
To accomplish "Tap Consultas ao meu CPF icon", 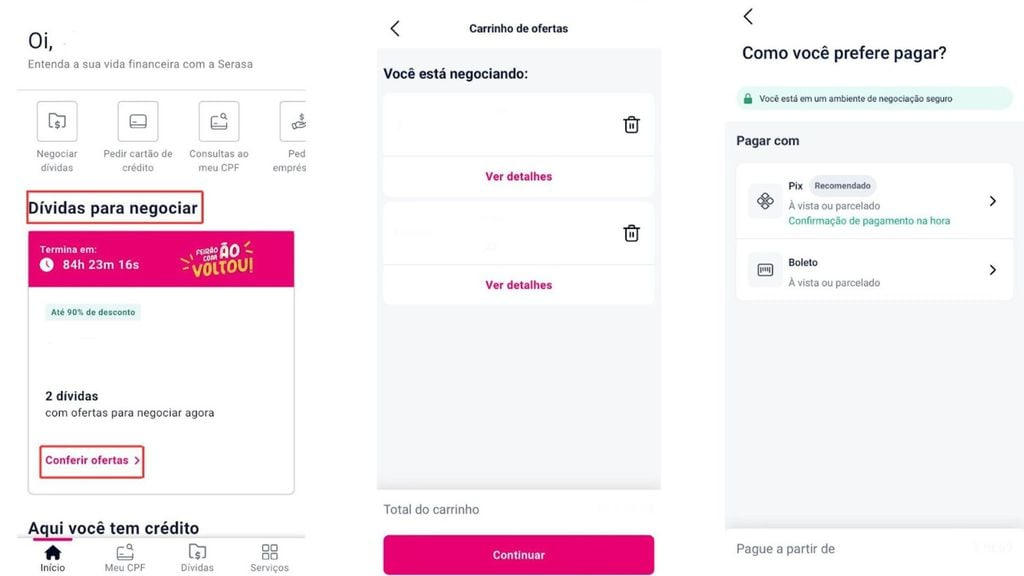I will pyautogui.click(x=219, y=122).
